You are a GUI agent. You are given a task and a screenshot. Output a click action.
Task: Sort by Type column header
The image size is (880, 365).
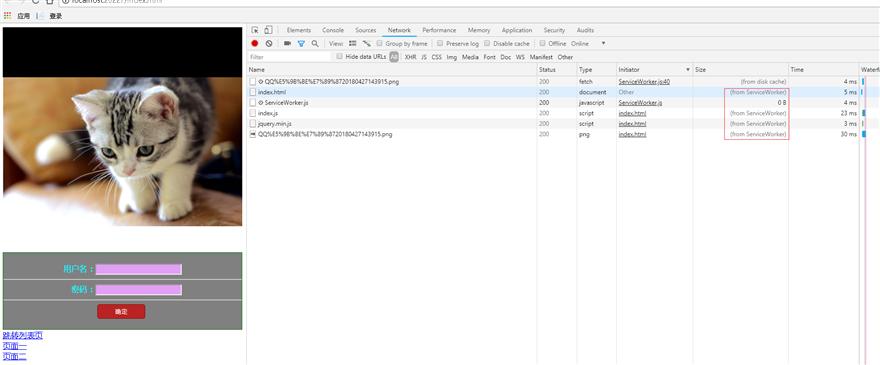(597, 70)
